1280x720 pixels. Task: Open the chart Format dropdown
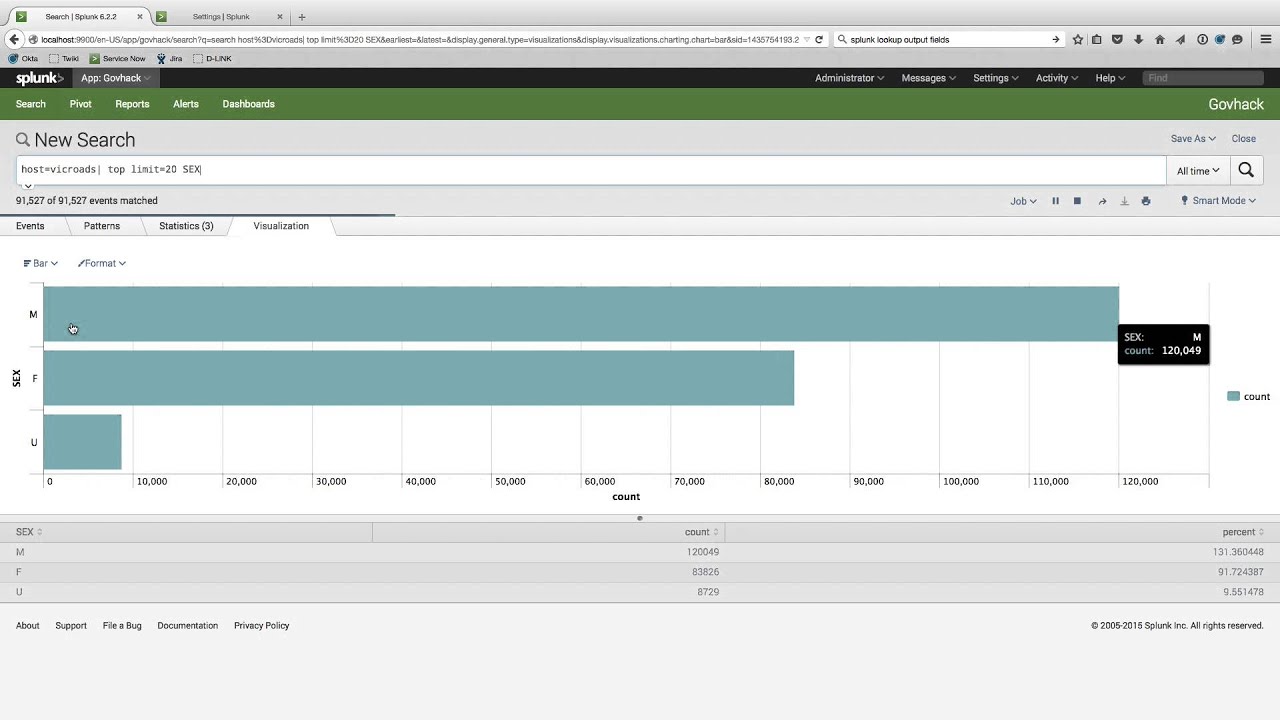point(101,263)
